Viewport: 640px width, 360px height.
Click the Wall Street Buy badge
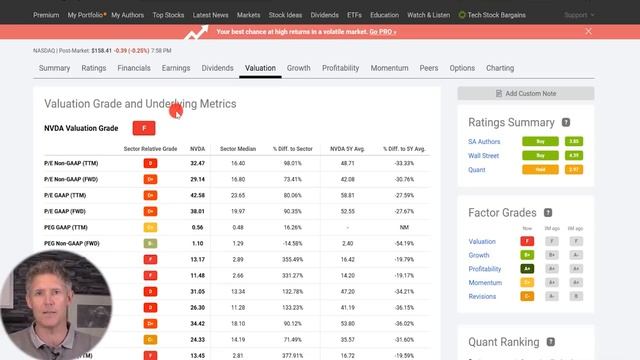pyautogui.click(x=540, y=156)
